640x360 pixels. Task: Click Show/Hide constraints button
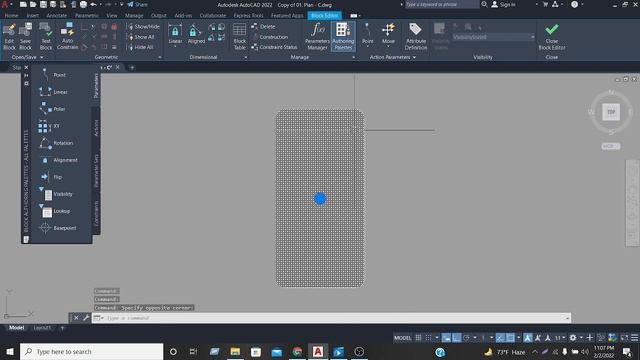pyautogui.click(x=144, y=27)
